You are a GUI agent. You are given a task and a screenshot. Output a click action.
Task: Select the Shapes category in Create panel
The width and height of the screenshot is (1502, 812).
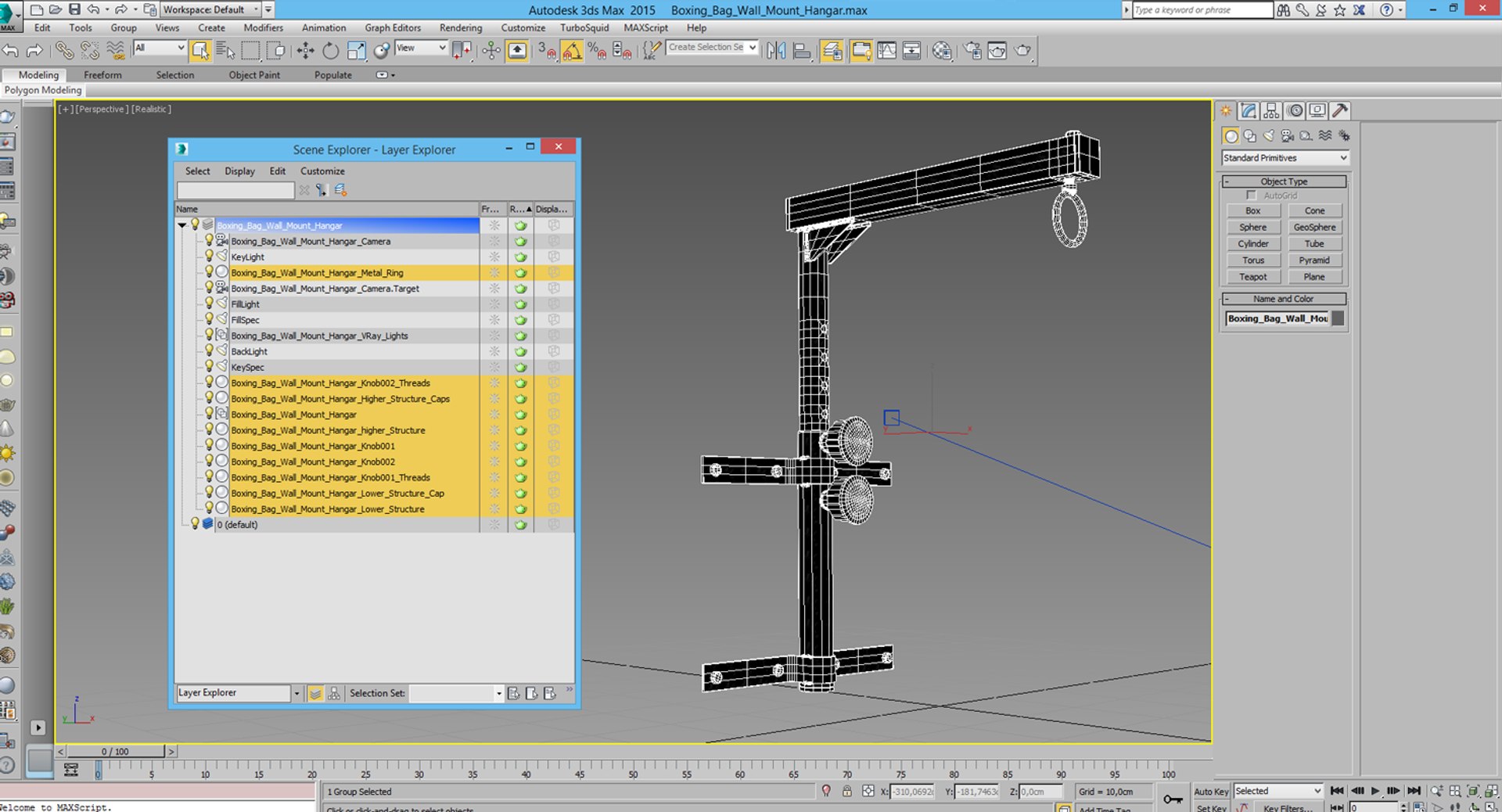1250,135
